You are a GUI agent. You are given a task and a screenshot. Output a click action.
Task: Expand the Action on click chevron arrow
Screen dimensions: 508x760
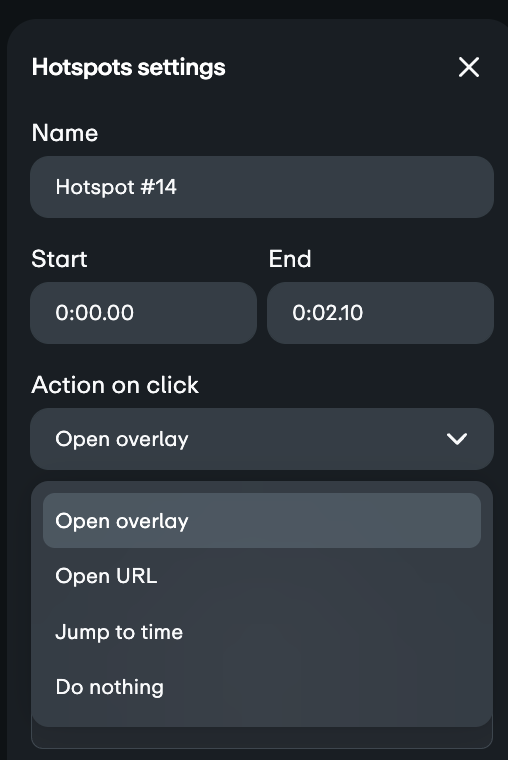457,439
